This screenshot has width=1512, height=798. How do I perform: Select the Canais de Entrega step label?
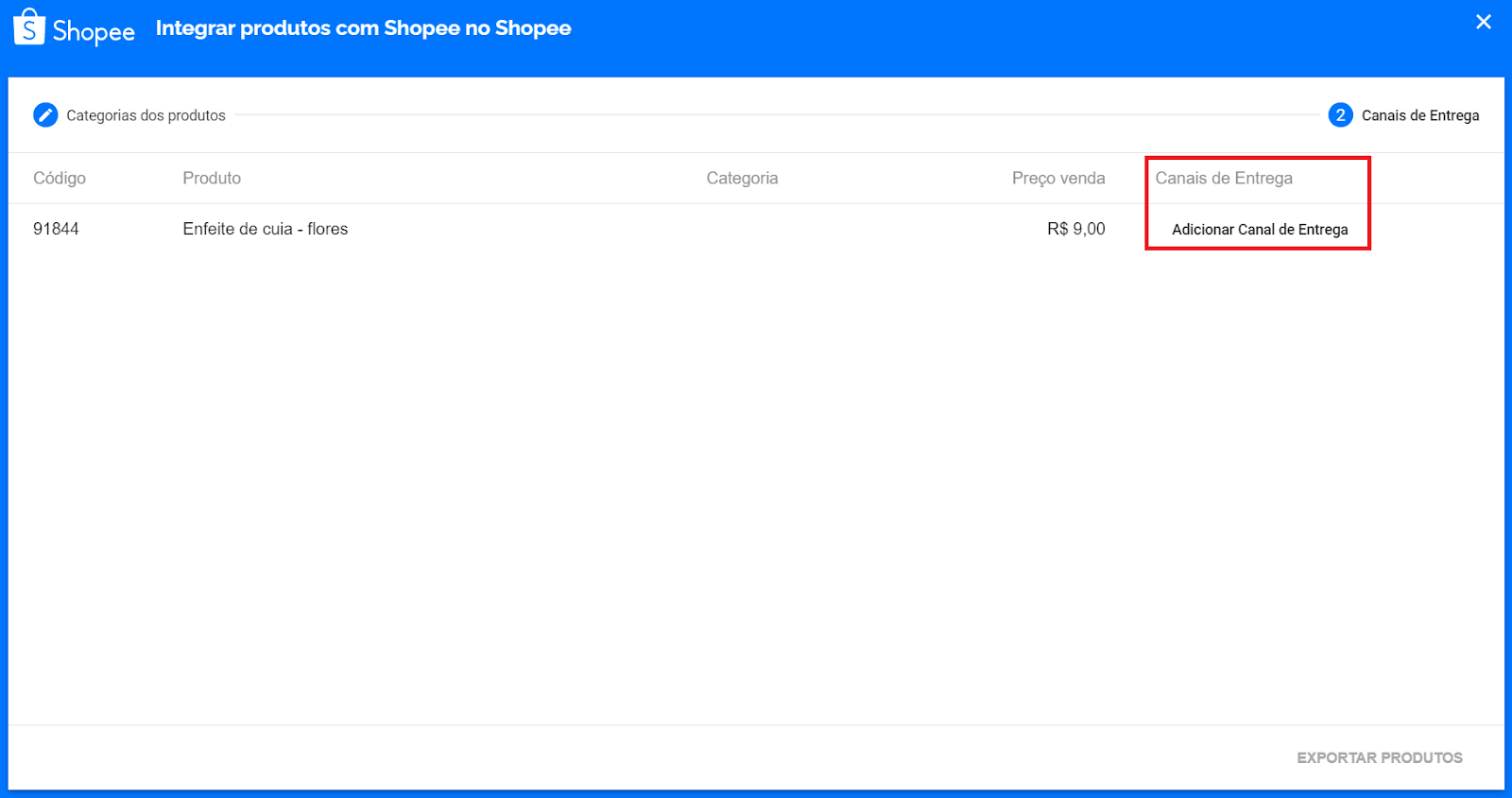[x=1420, y=115]
